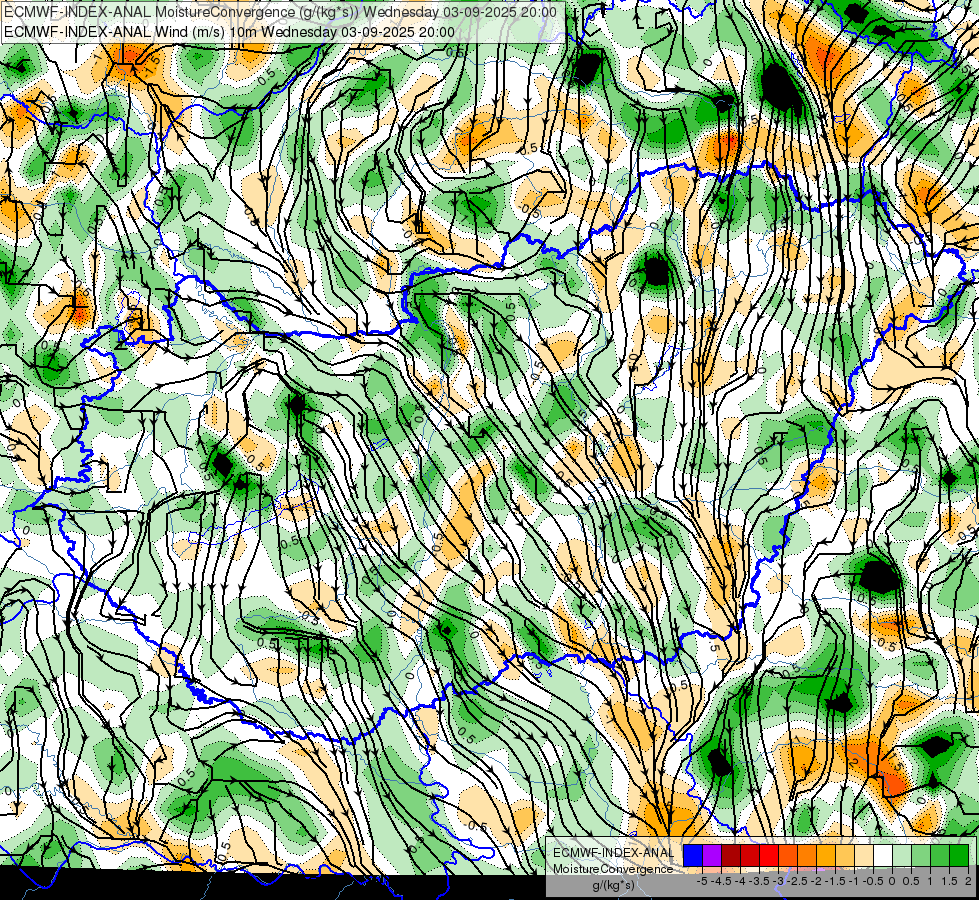Image resolution: width=979 pixels, height=900 pixels.
Task: Select the bright red swatch between -3.5 and -3
Action: [x=769, y=855]
